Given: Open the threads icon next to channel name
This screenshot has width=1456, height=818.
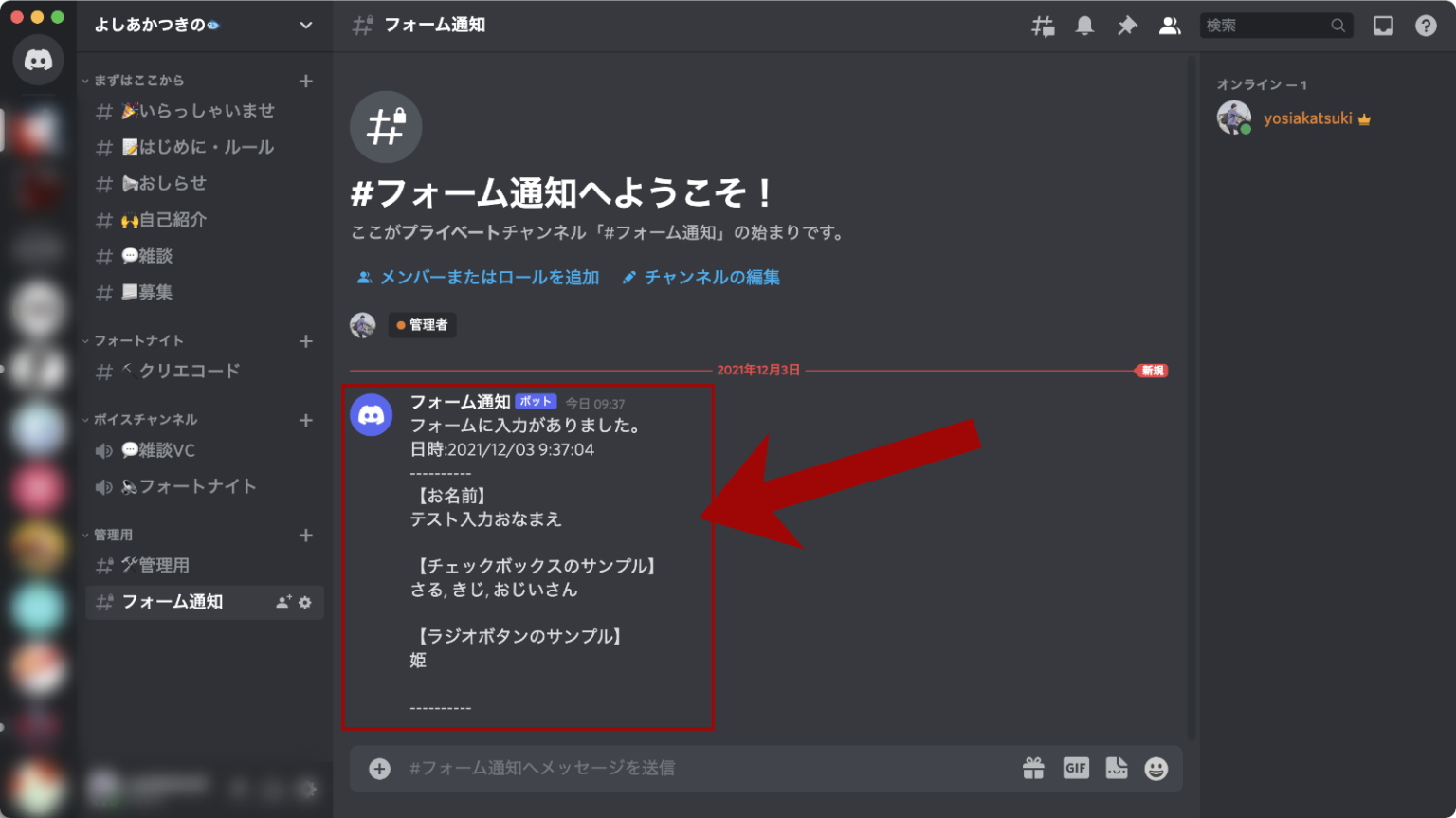Looking at the screenshot, I should click(1042, 26).
